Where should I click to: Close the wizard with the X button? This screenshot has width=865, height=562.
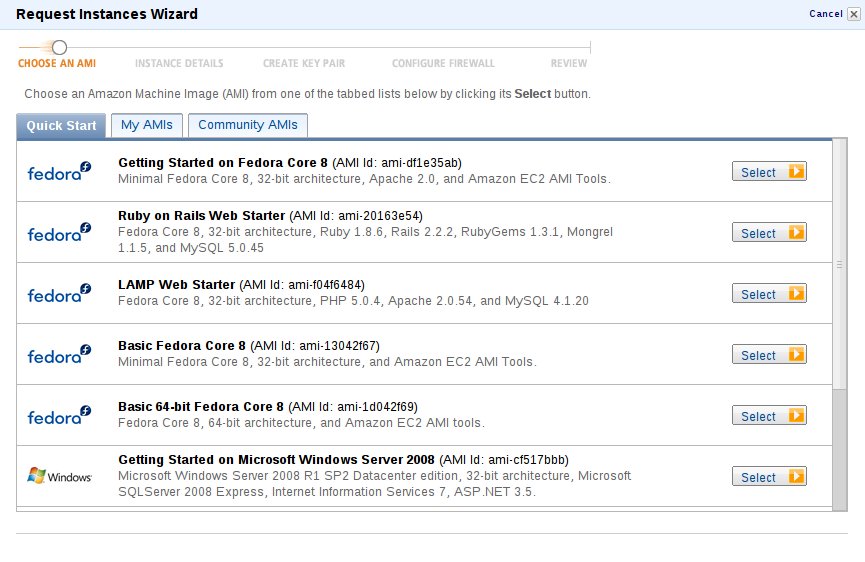tap(853, 14)
